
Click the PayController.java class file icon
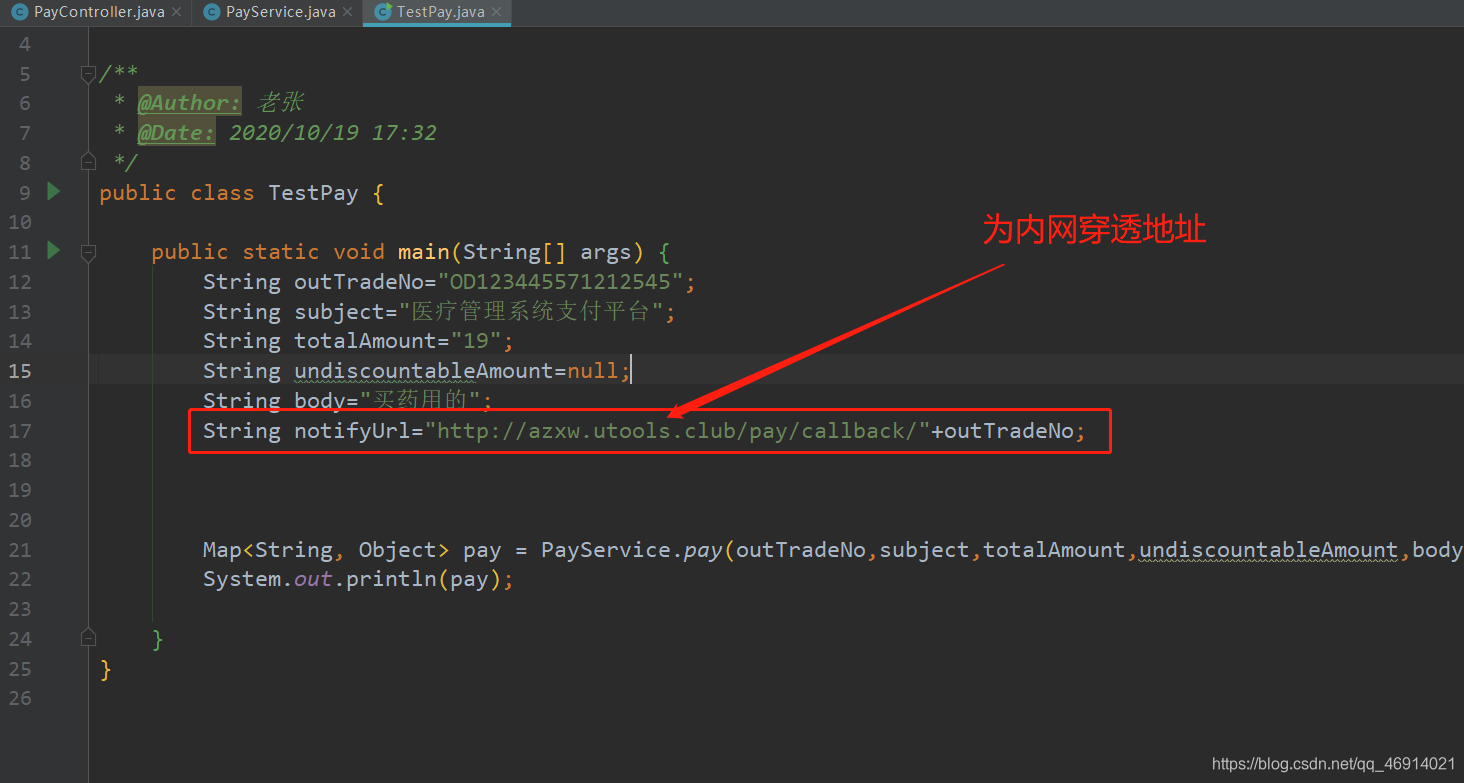[19, 12]
